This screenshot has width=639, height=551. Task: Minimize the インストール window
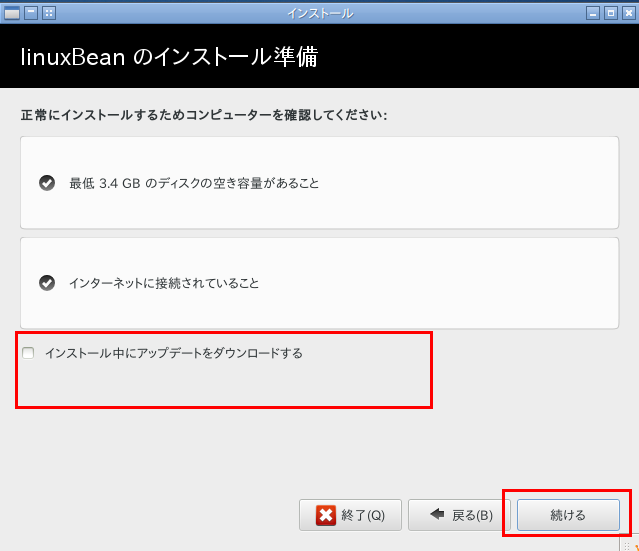[x=593, y=13]
